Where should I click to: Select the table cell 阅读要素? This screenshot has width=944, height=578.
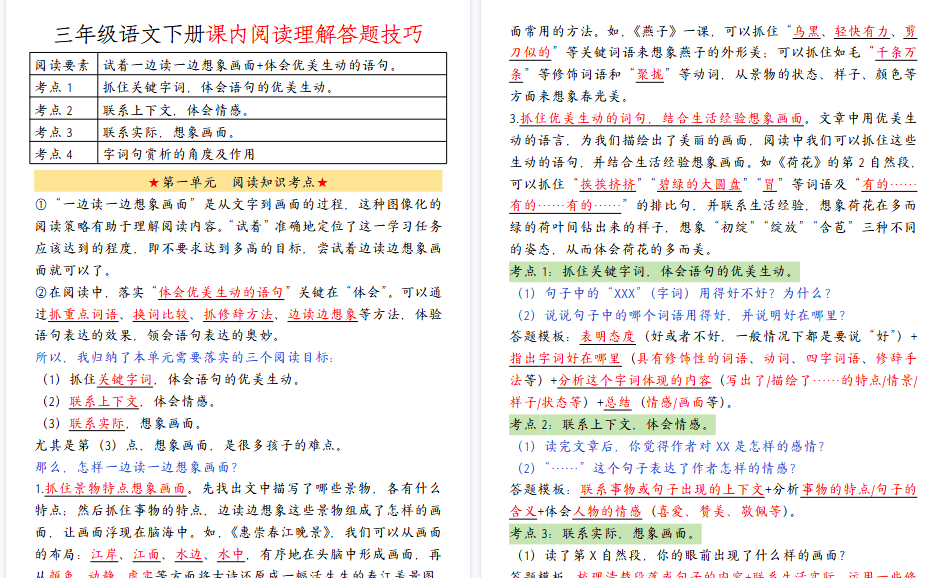[x=64, y=64]
